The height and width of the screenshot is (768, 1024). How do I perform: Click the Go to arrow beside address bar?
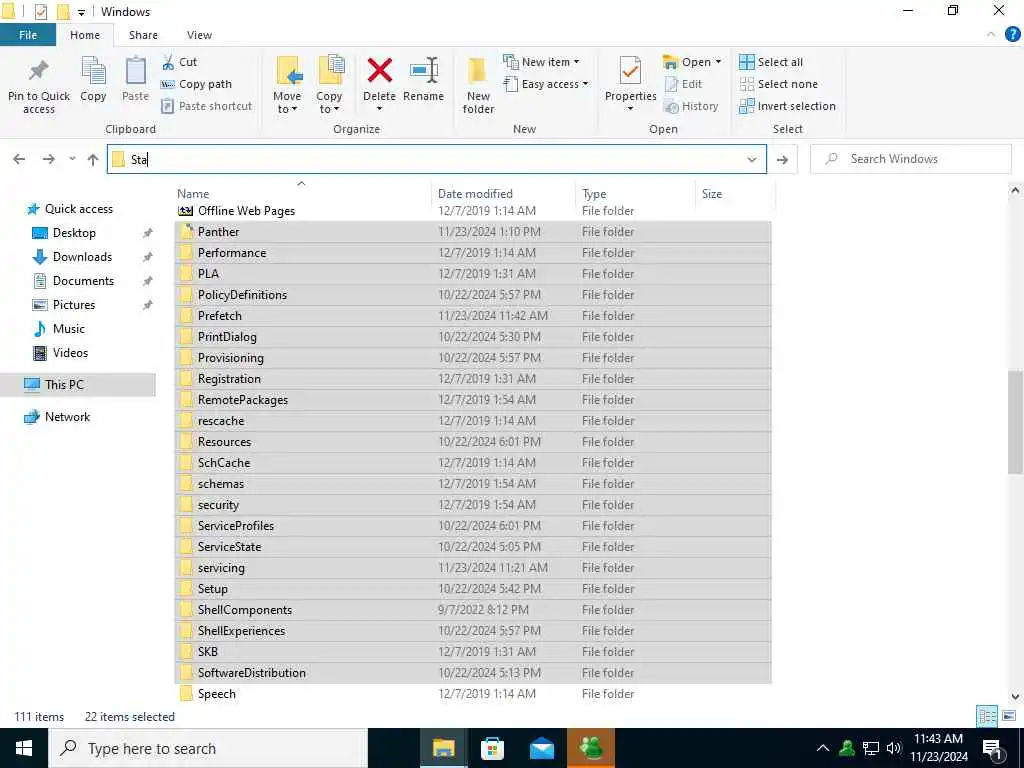click(x=782, y=159)
